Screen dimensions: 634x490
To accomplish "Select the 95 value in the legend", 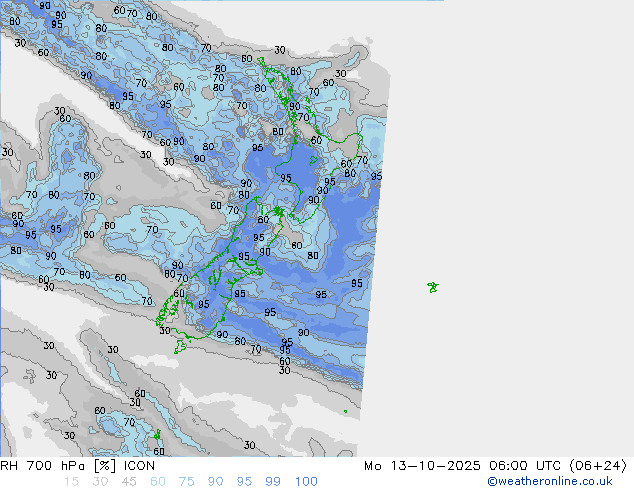I will tap(244, 481).
